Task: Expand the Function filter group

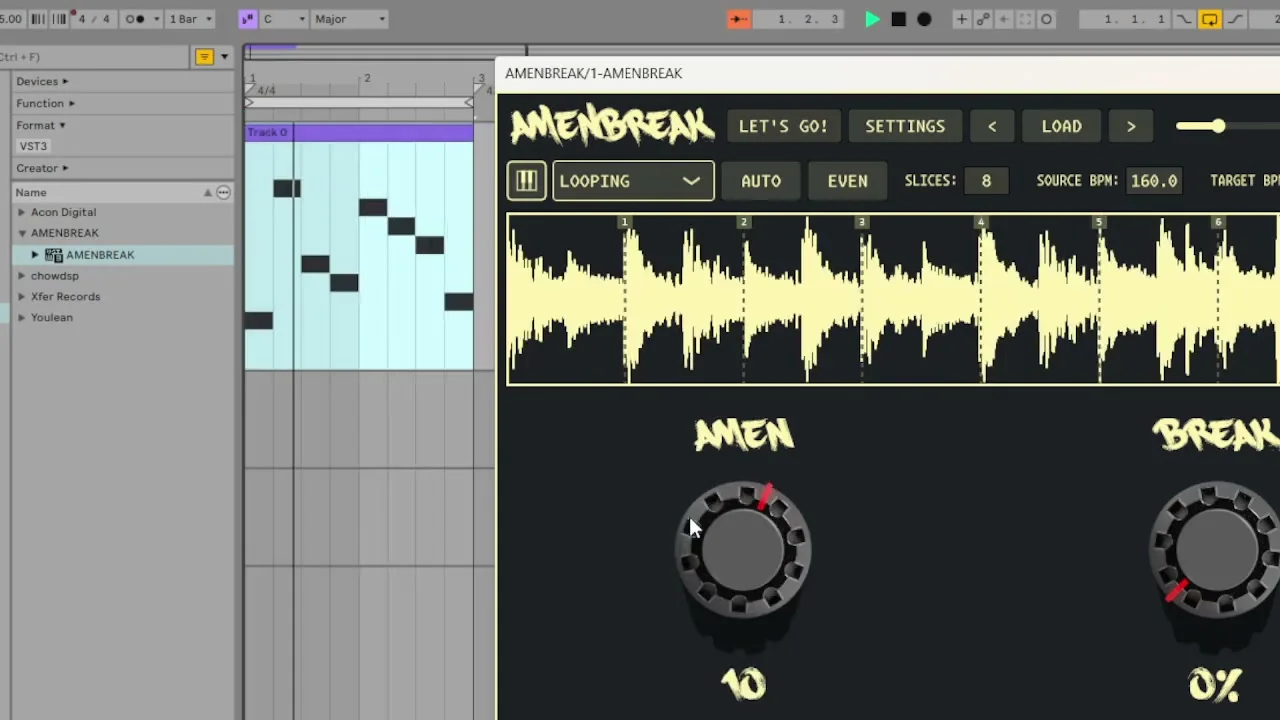Action: point(45,103)
